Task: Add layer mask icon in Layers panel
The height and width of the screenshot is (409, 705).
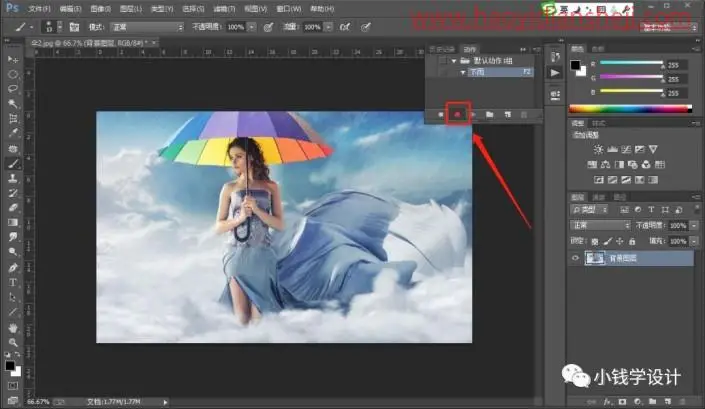Action: pyautogui.click(x=623, y=401)
